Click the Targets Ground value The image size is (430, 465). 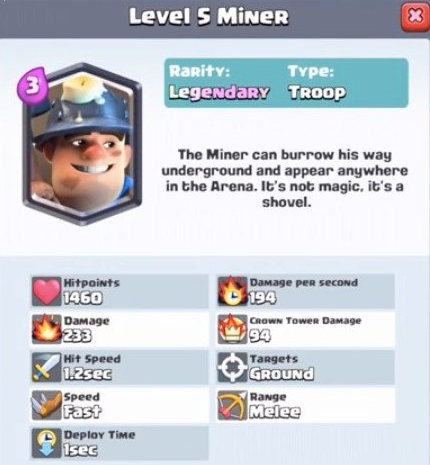282,374
